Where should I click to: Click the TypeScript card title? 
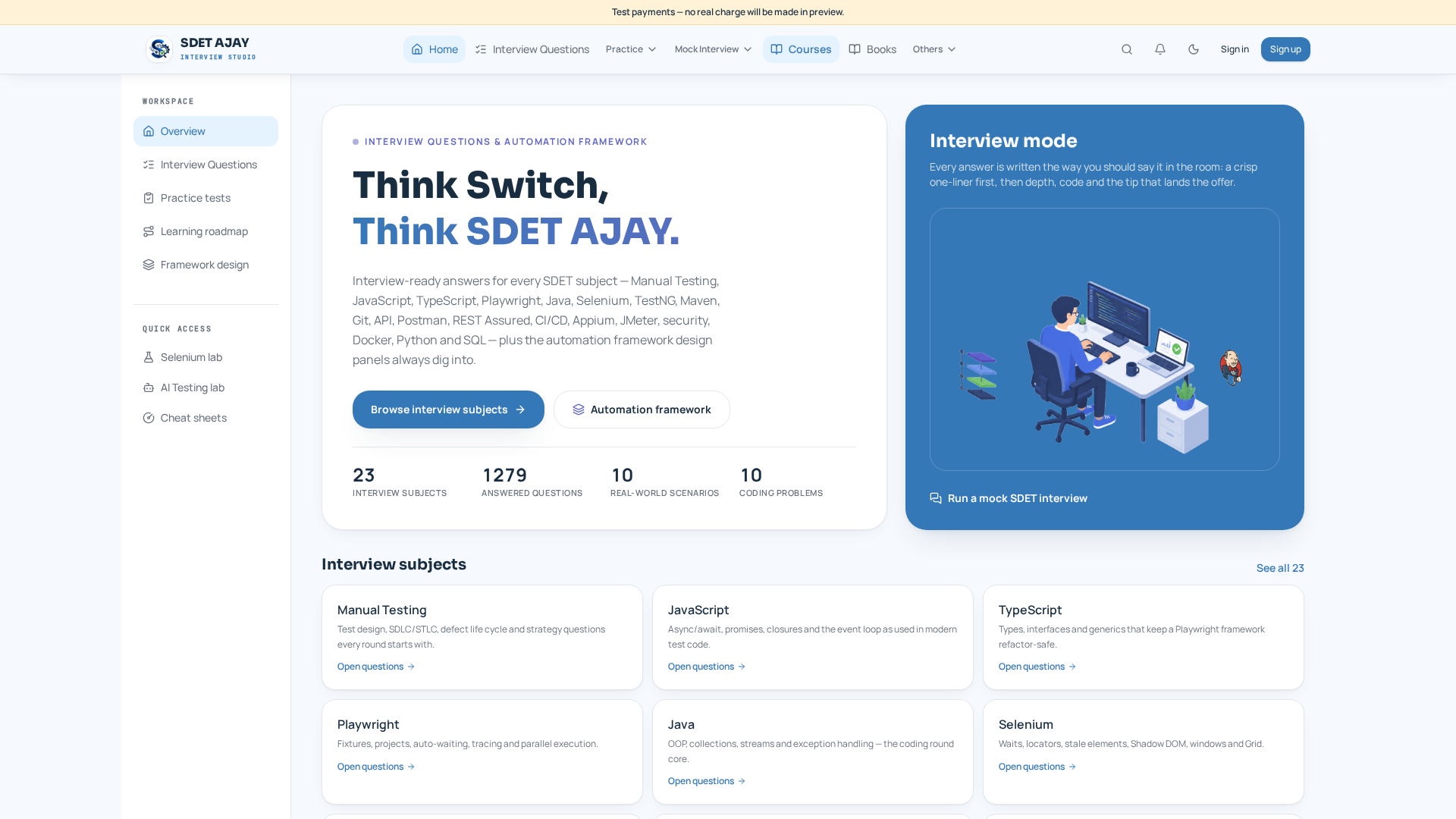(x=1030, y=610)
